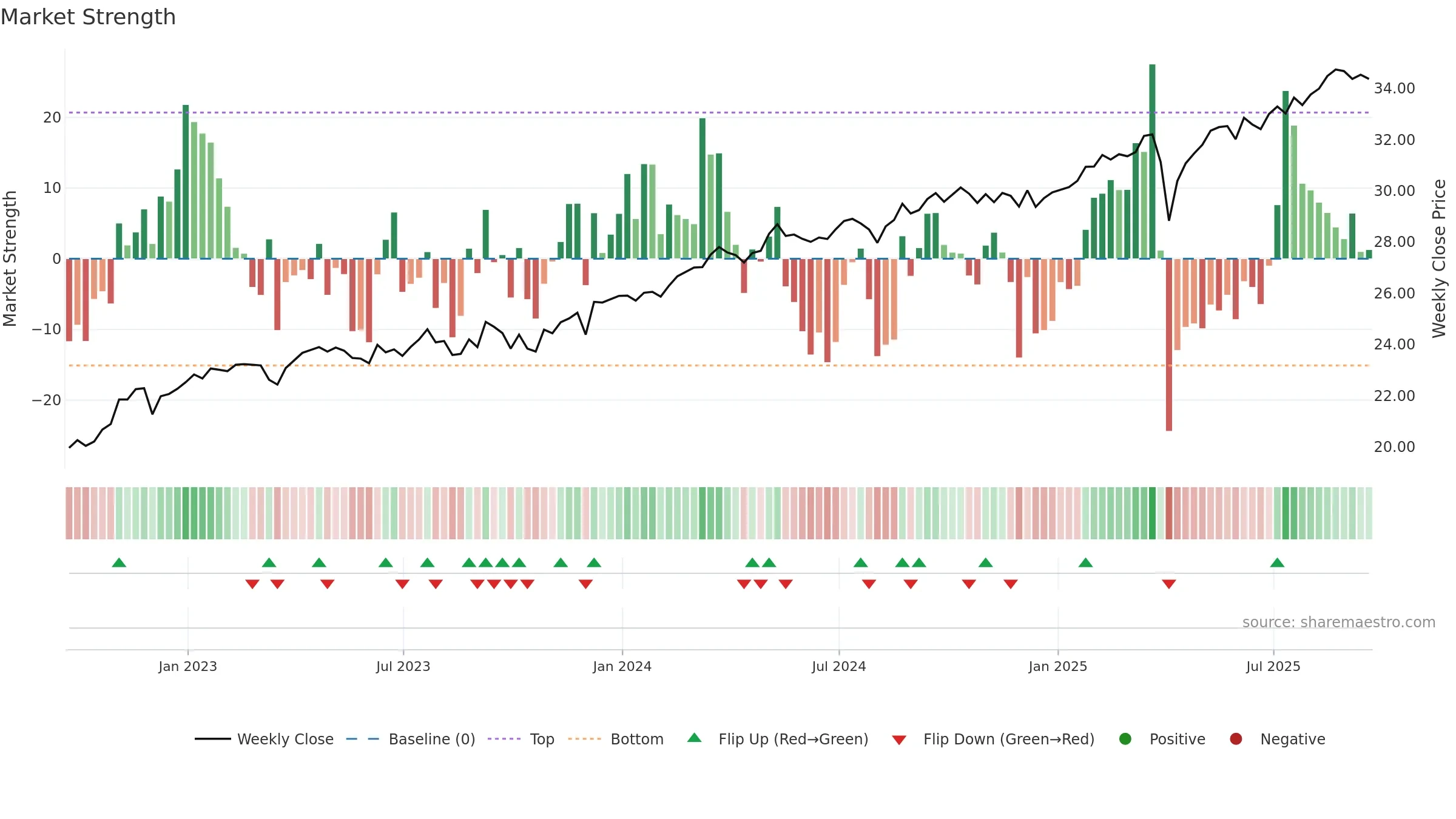Screen dimensions: 1456x819
Task: Click the green Flip Up triangle icon in legend
Action: click(x=695, y=738)
